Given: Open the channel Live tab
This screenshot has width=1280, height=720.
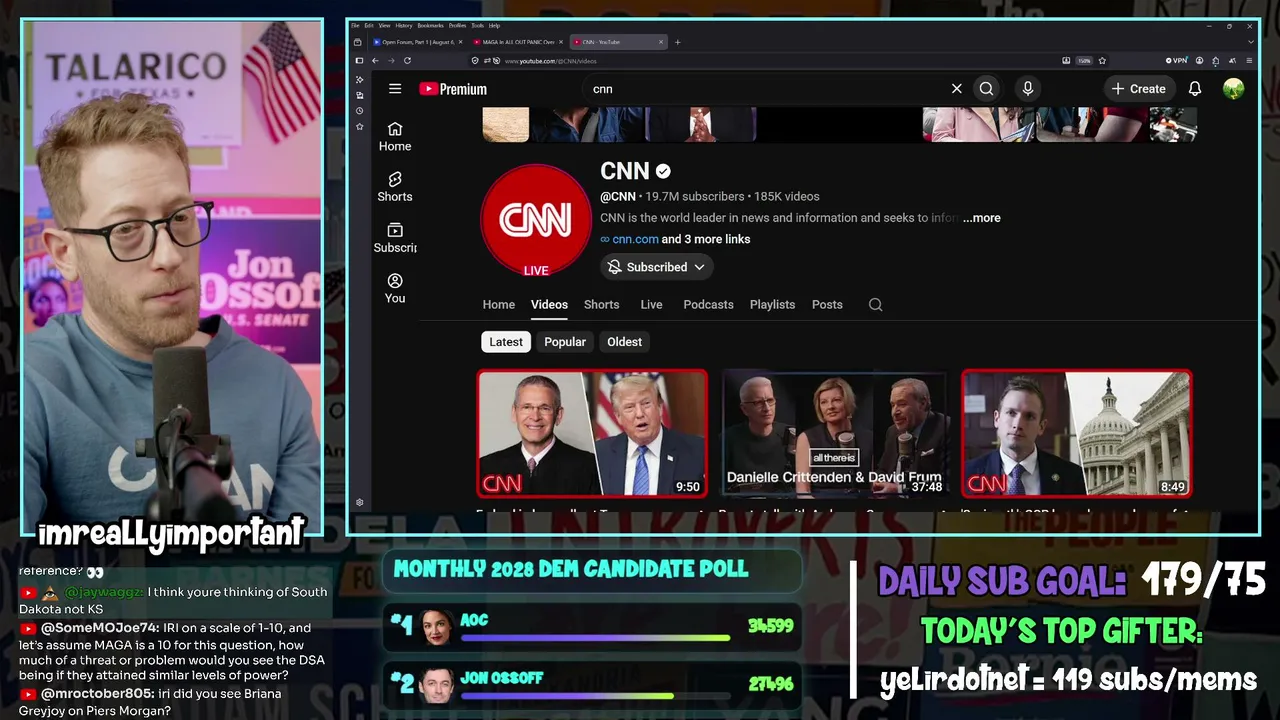Looking at the screenshot, I should 651,305.
